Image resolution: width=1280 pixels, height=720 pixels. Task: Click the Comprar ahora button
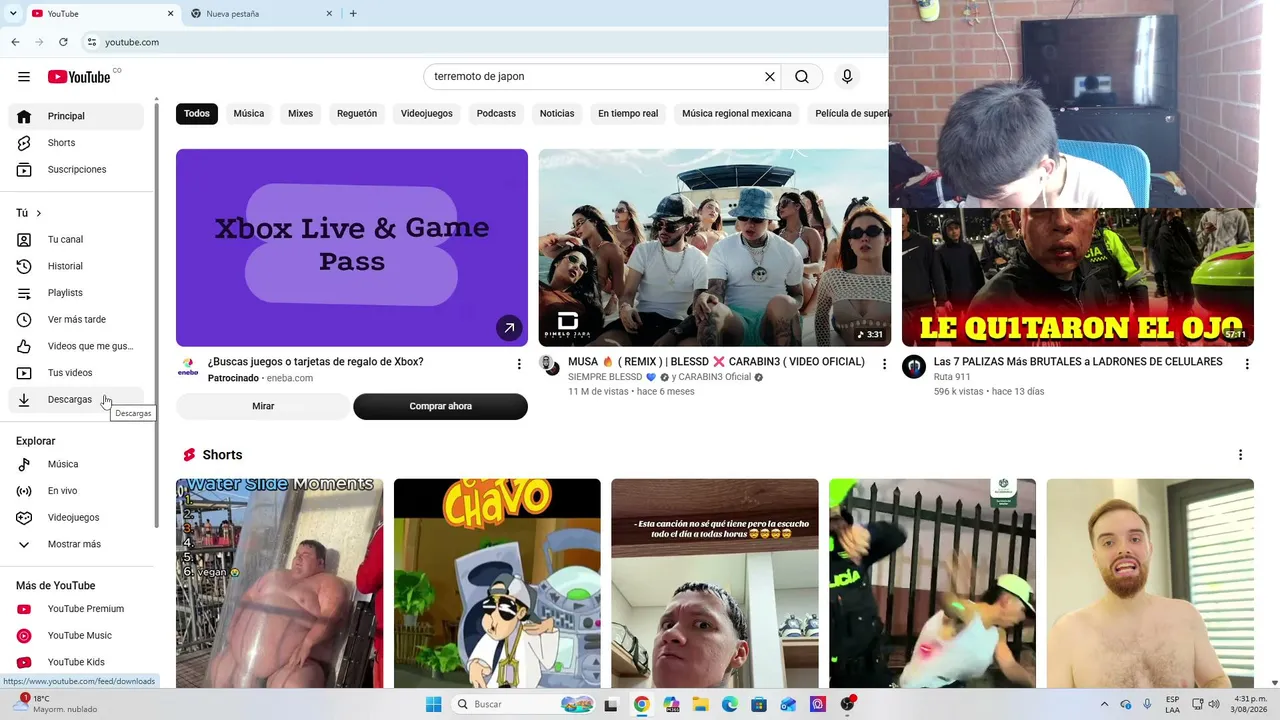coord(440,406)
